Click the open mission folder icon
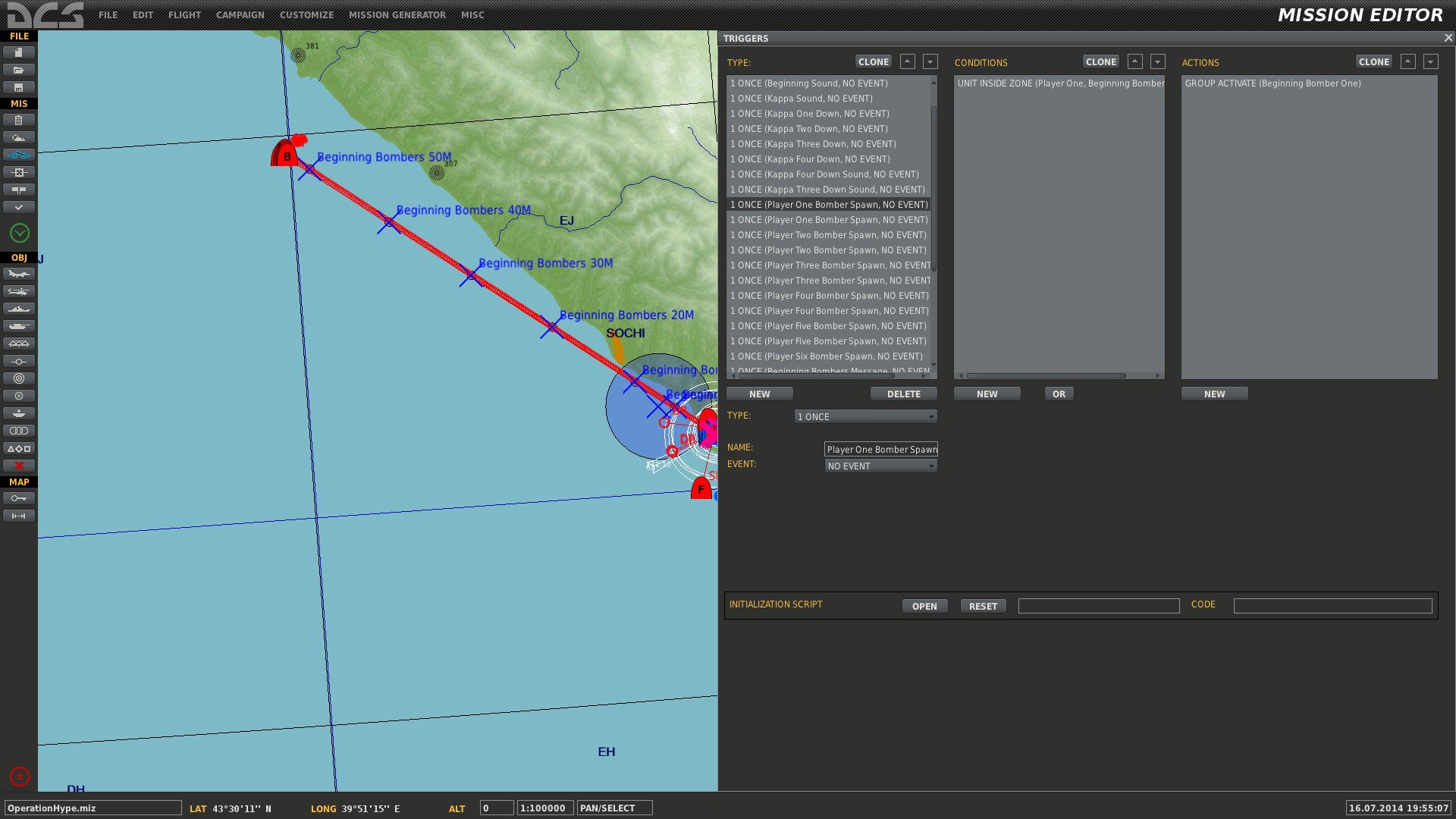1456x819 pixels. click(19, 70)
